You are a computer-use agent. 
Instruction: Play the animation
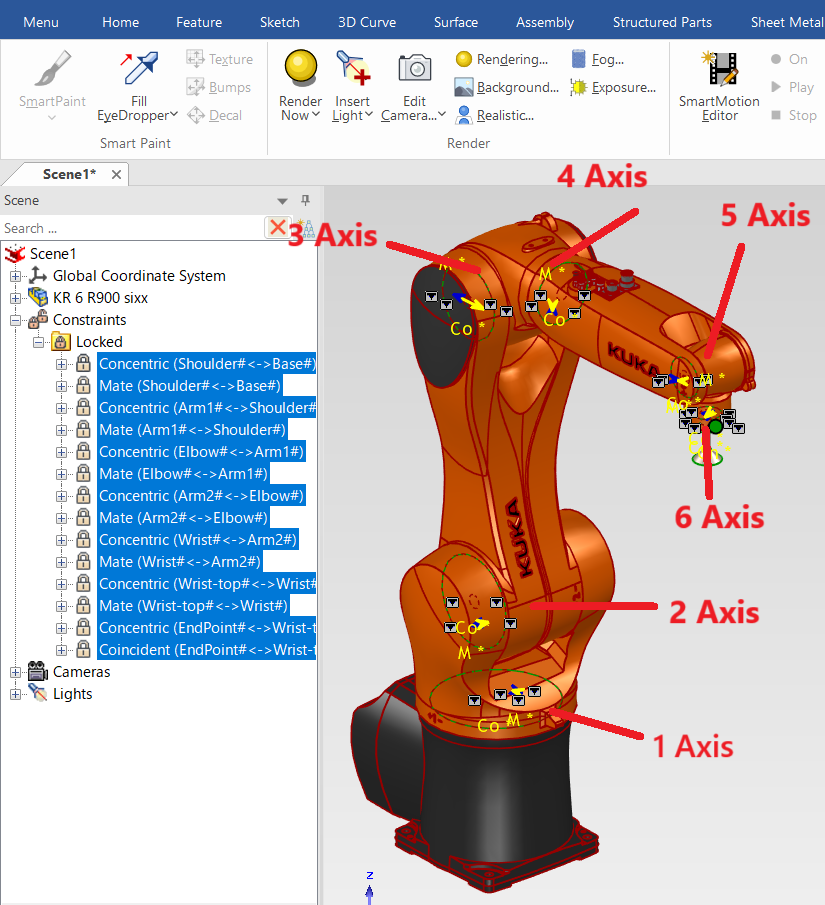[x=792, y=87]
